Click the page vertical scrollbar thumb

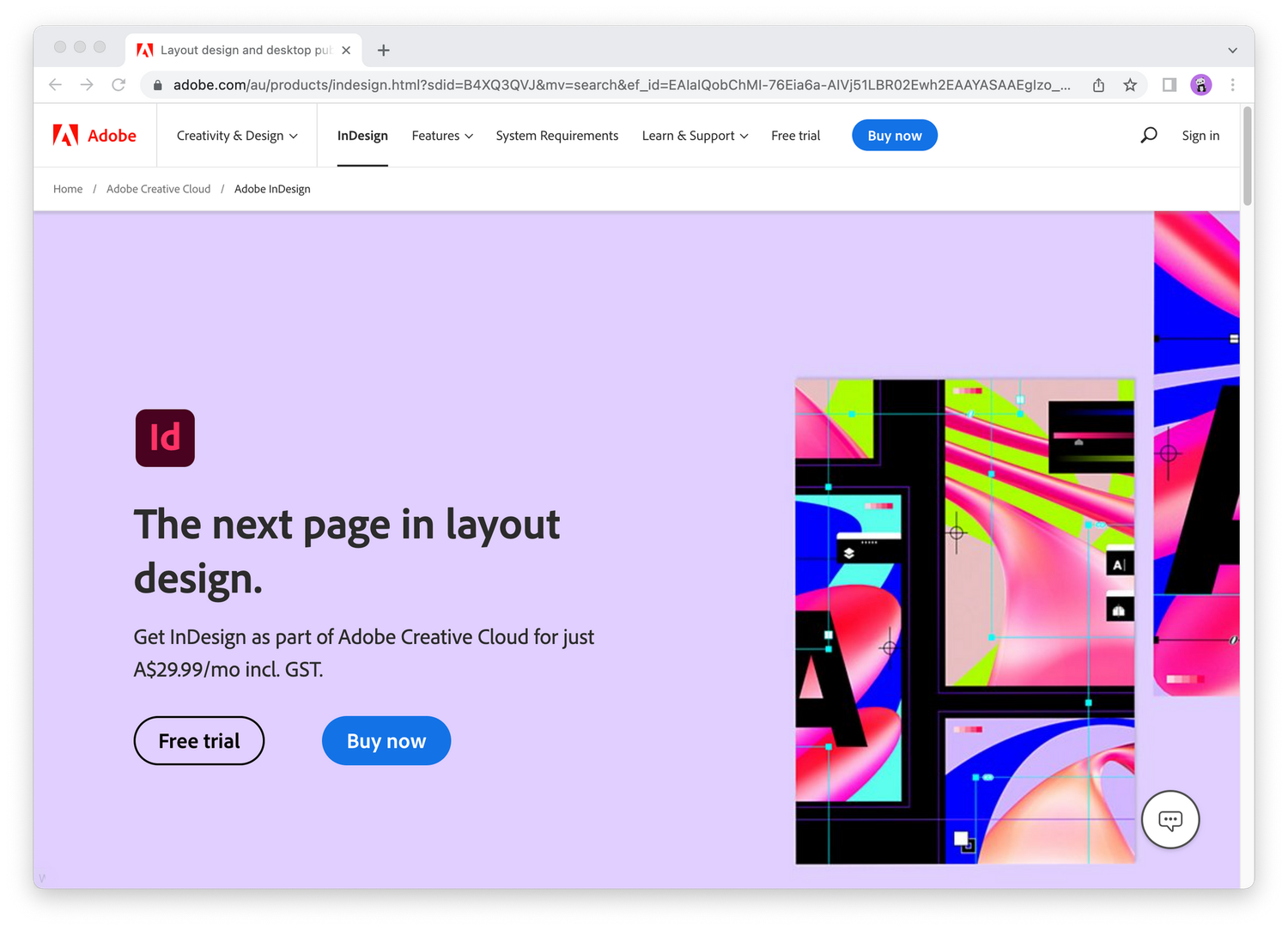1247,156
